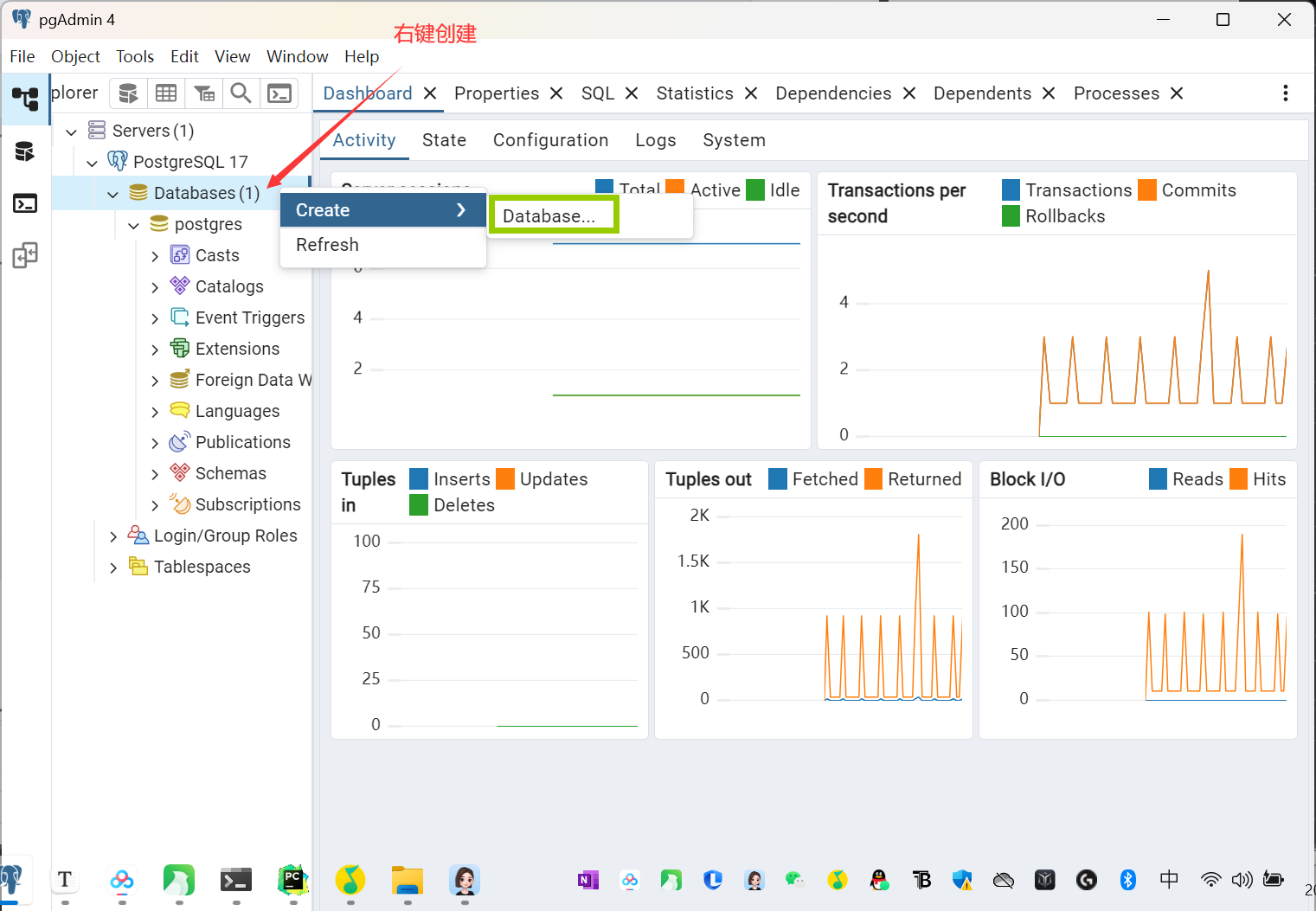
Task: Expand the Catalogs node
Action: [155, 287]
